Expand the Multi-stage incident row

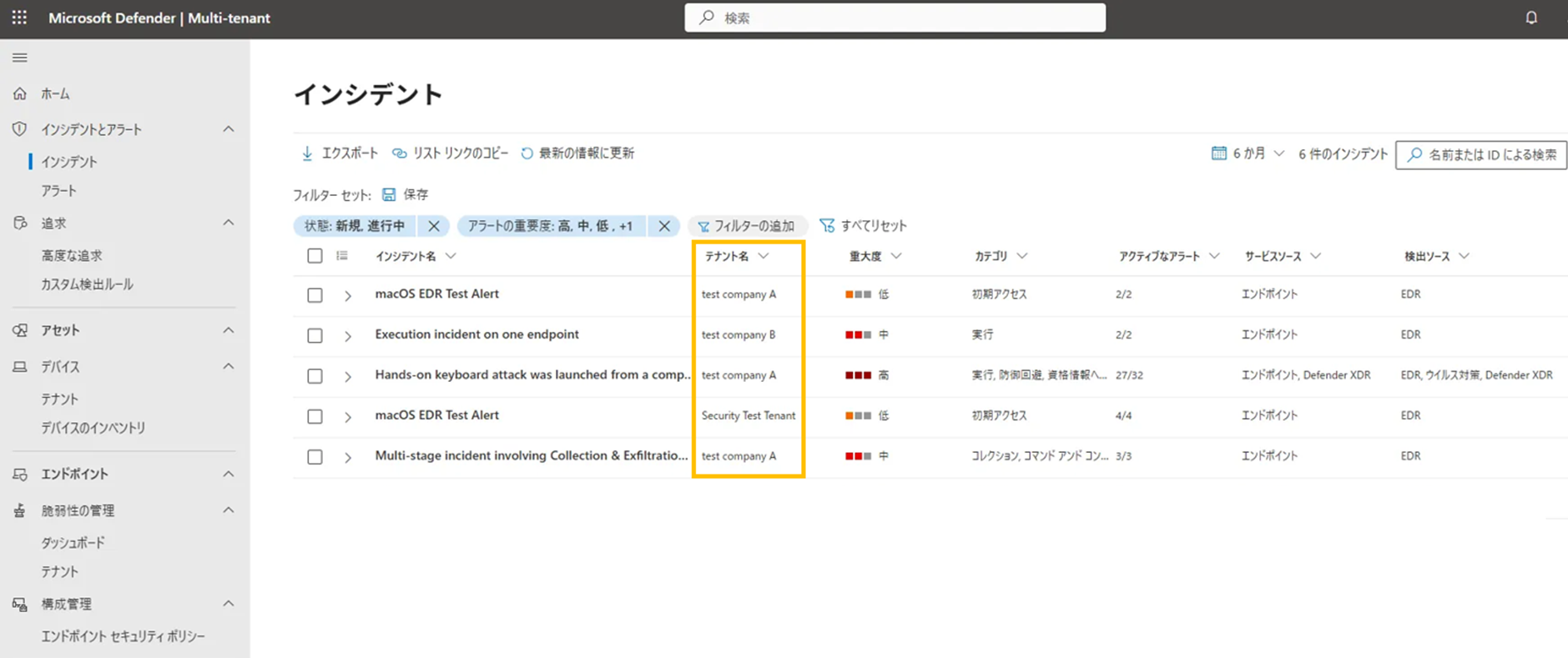[x=348, y=457]
